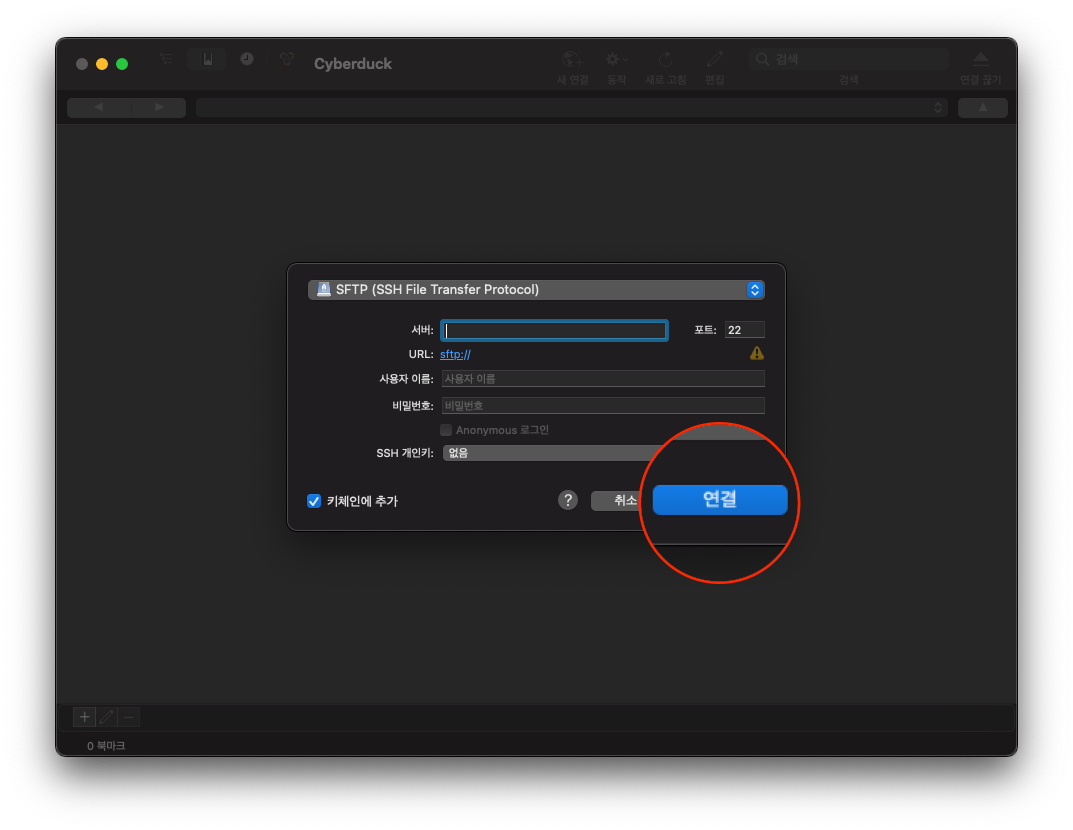Click the 비밀번호 password field
Screen dimensions: 1073x830
coord(603,405)
